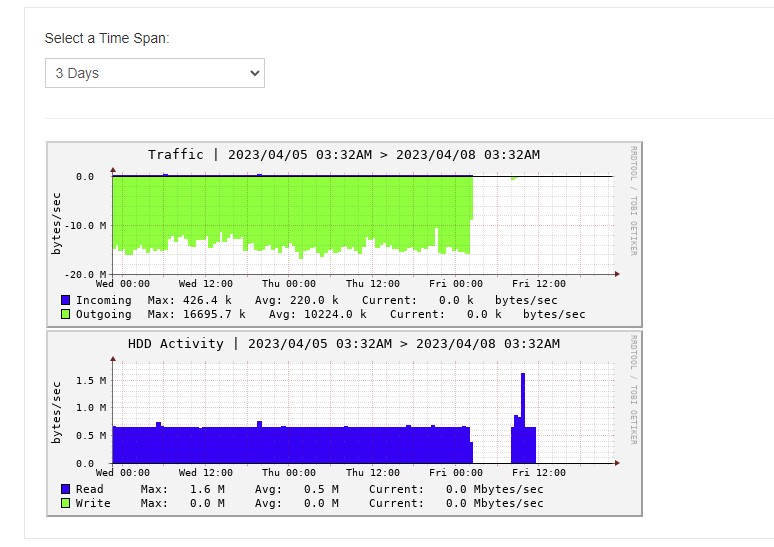Click Thu 12:00 label on Traffic graph

373,283
